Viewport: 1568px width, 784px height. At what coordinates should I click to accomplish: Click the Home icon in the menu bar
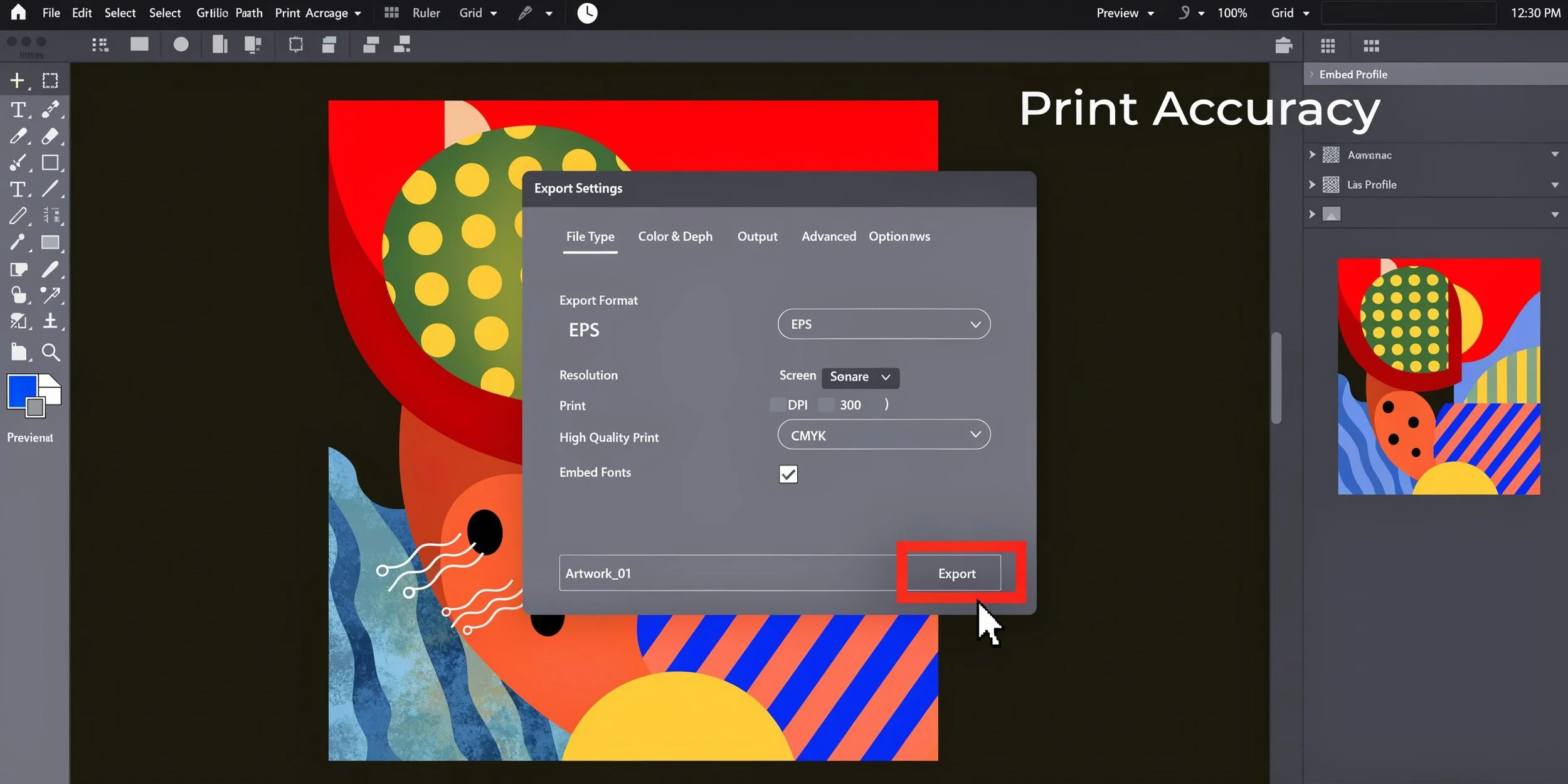(x=18, y=13)
